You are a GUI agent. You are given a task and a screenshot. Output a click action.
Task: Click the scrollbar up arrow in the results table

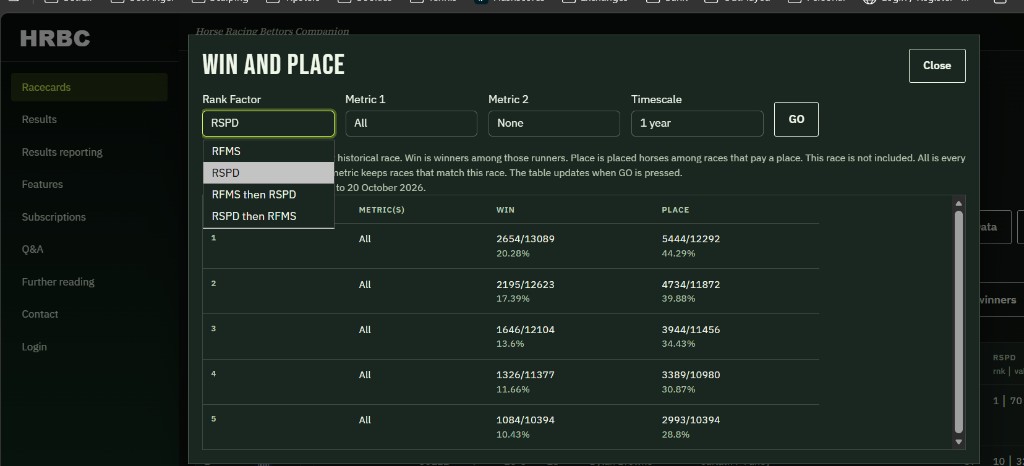coord(959,204)
